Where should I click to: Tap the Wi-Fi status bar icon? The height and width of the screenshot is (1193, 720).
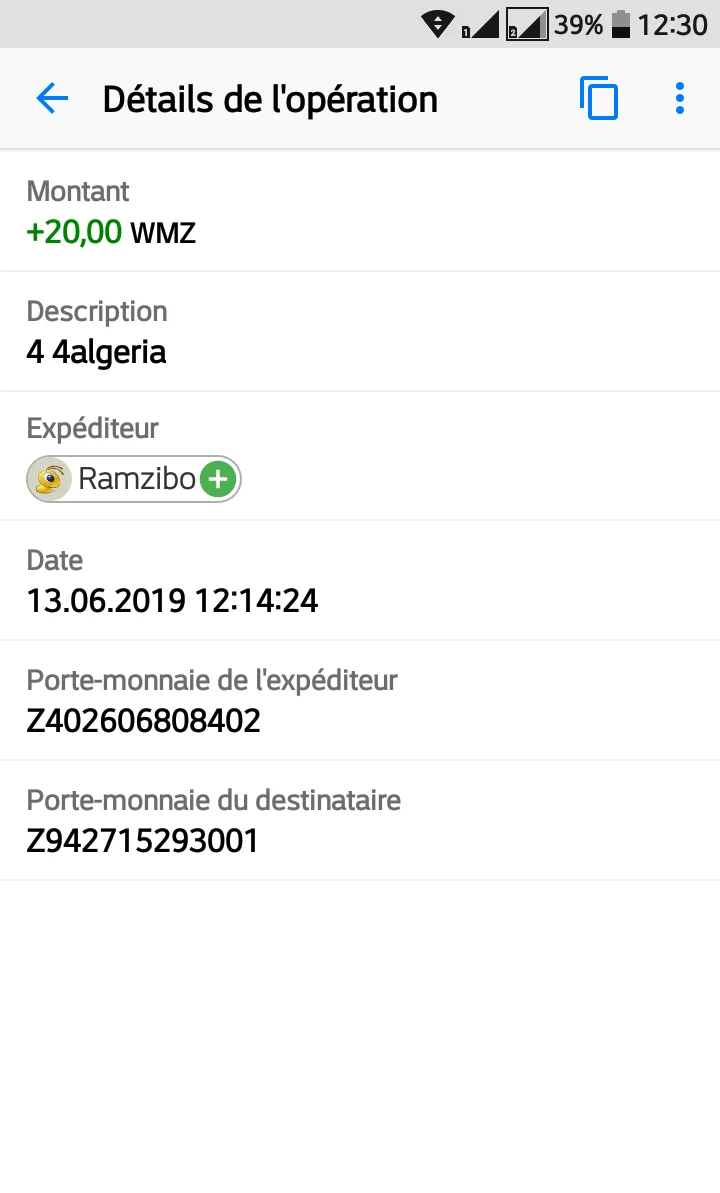[438, 24]
